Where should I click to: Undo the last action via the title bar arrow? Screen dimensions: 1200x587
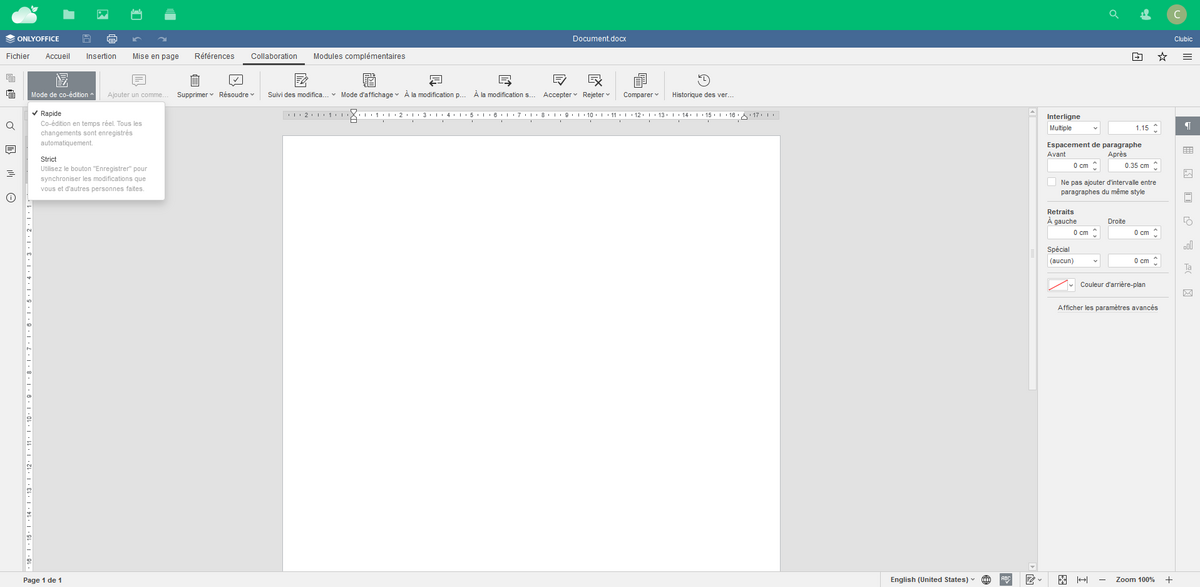click(x=137, y=38)
